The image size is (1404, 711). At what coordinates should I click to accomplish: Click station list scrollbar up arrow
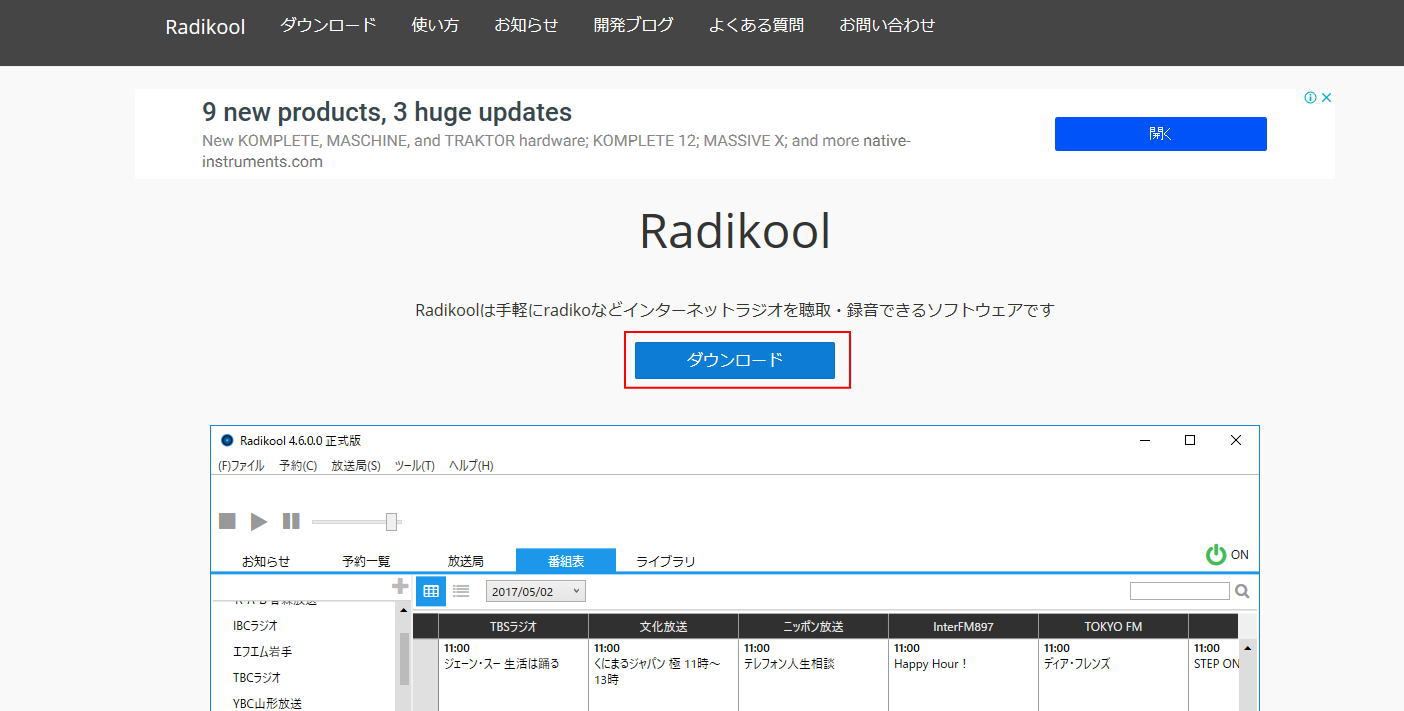tap(404, 610)
